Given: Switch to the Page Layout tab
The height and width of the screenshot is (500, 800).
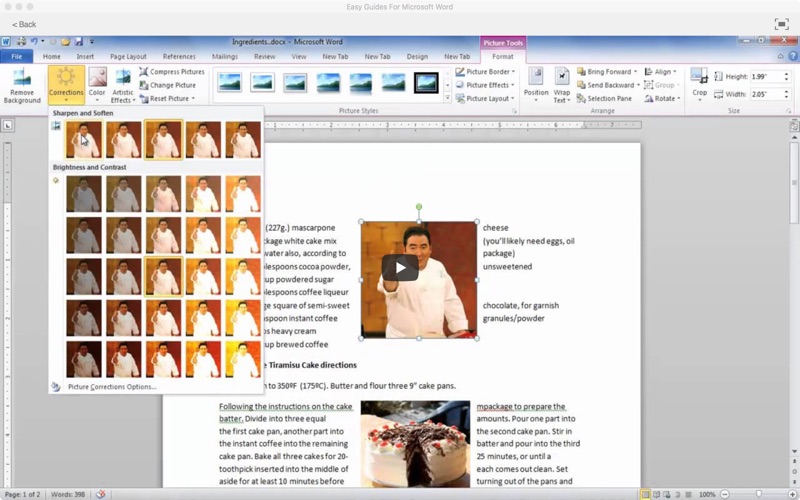Looking at the screenshot, I should [x=128, y=57].
